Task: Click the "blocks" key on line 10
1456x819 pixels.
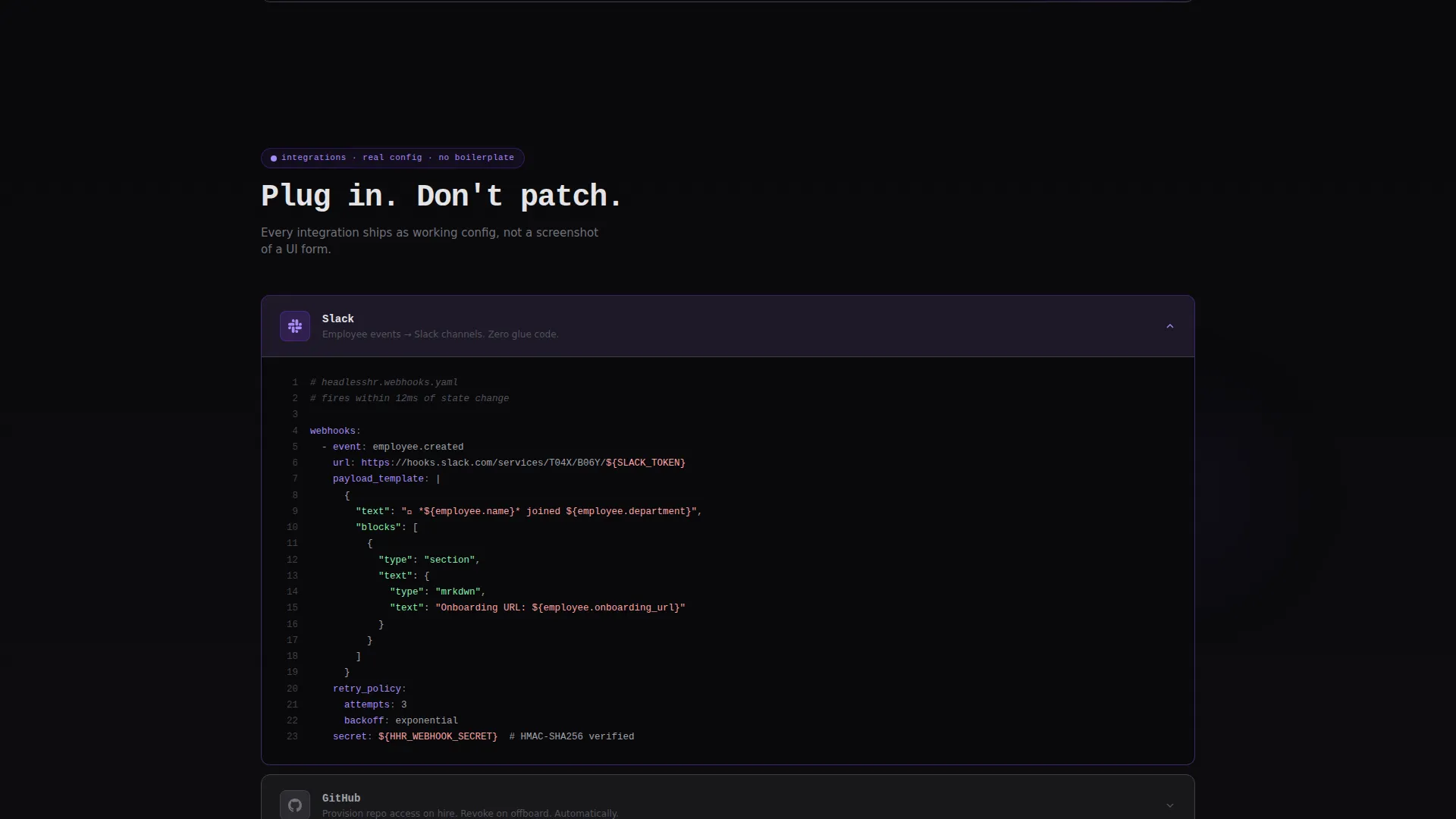Action: click(x=378, y=527)
